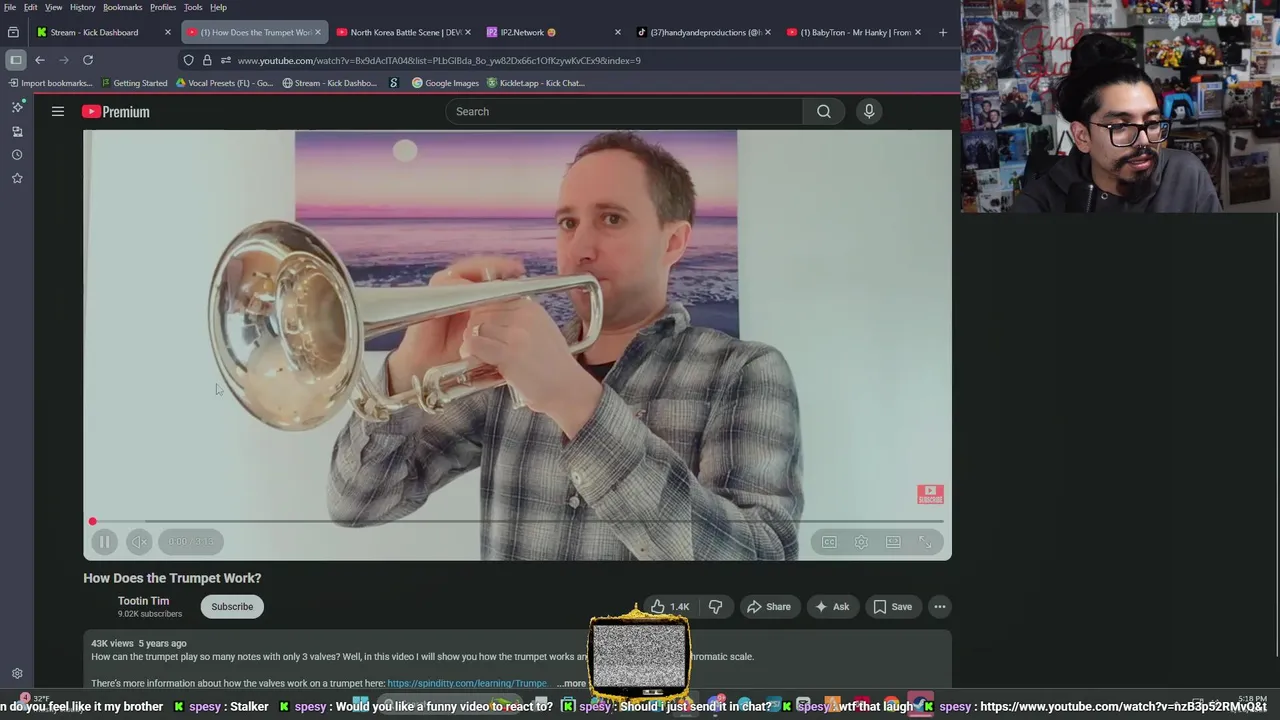Like the video with thumbs up
Screen dimensions: 1280x720
[x=670, y=607]
